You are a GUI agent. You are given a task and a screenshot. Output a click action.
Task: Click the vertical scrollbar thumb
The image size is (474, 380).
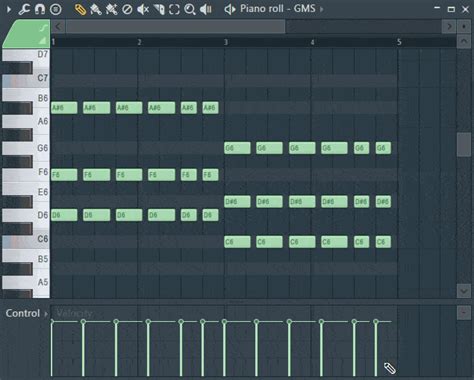pyautogui.click(x=464, y=144)
